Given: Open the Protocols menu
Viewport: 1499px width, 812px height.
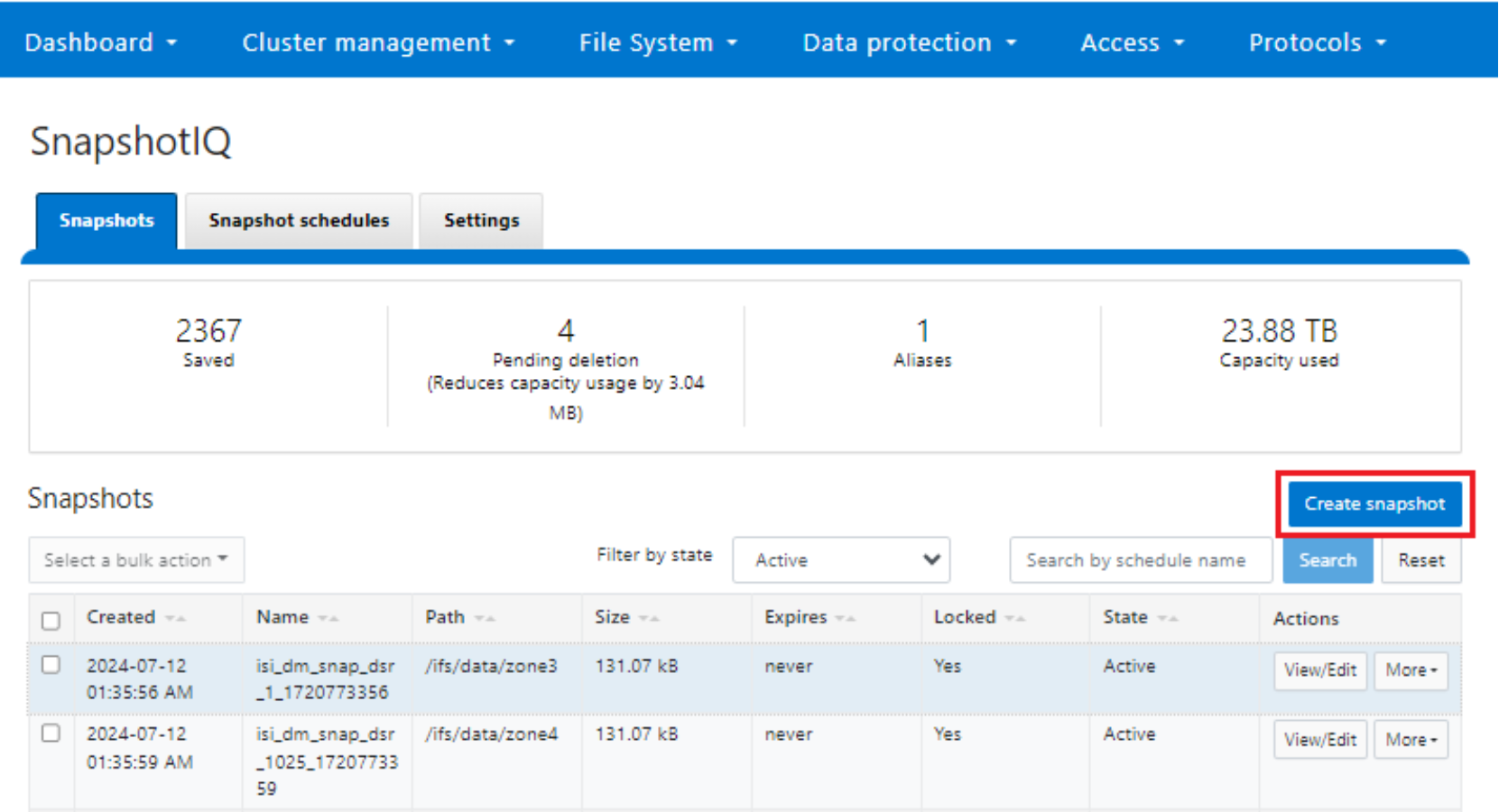Looking at the screenshot, I should pos(1318,42).
